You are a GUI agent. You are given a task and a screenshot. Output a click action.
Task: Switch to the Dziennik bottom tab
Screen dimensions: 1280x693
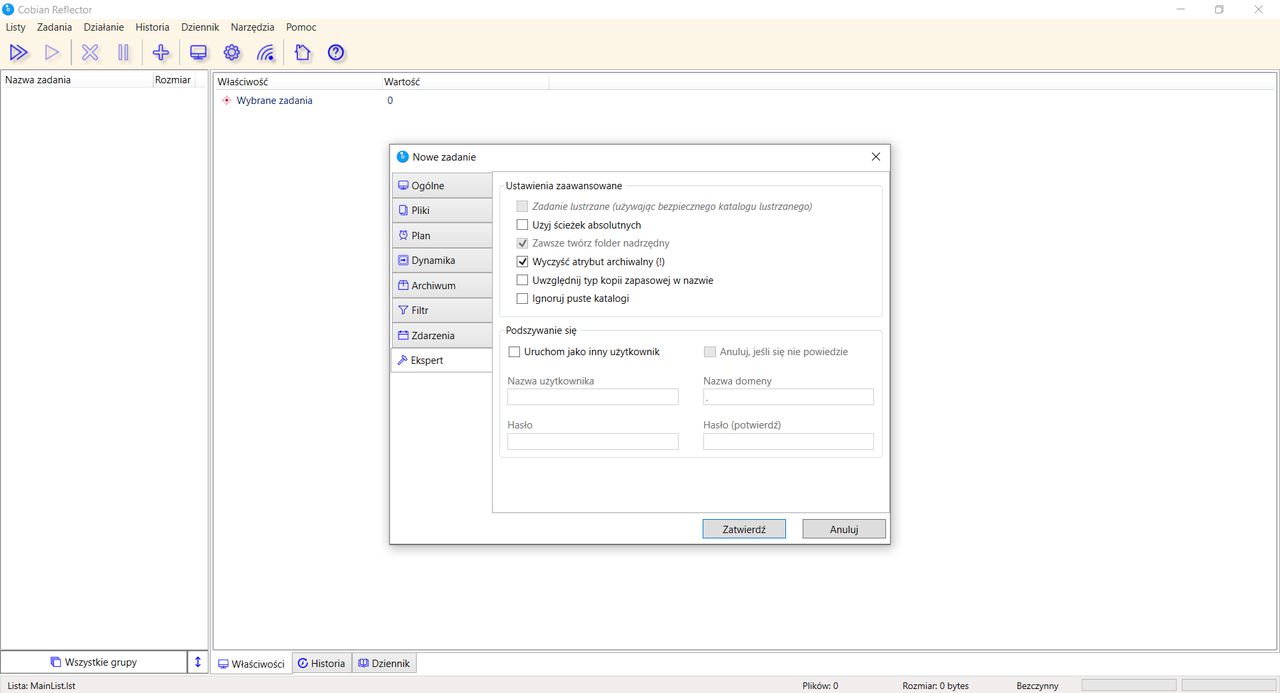click(x=384, y=663)
